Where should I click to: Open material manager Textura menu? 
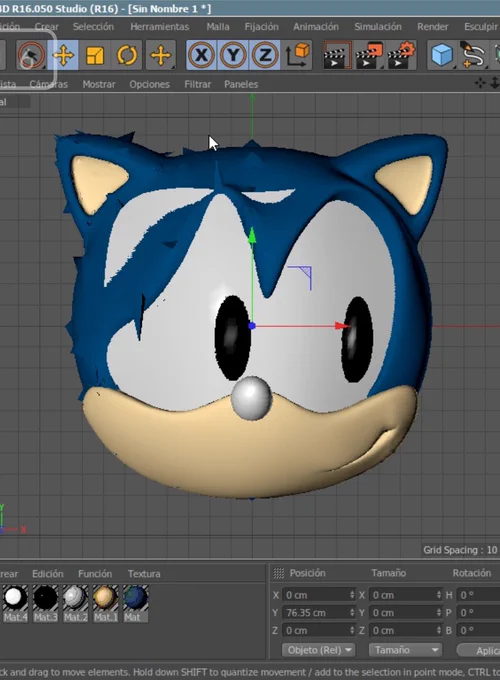pyautogui.click(x=144, y=574)
